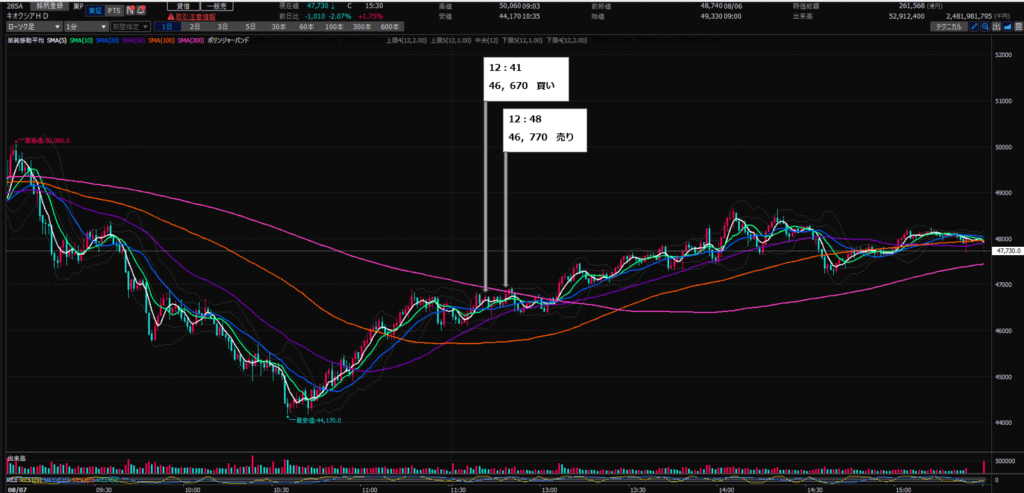Click the 単純移動平均 legend label
Screen dimensions: 1024x493
(x=25, y=40)
